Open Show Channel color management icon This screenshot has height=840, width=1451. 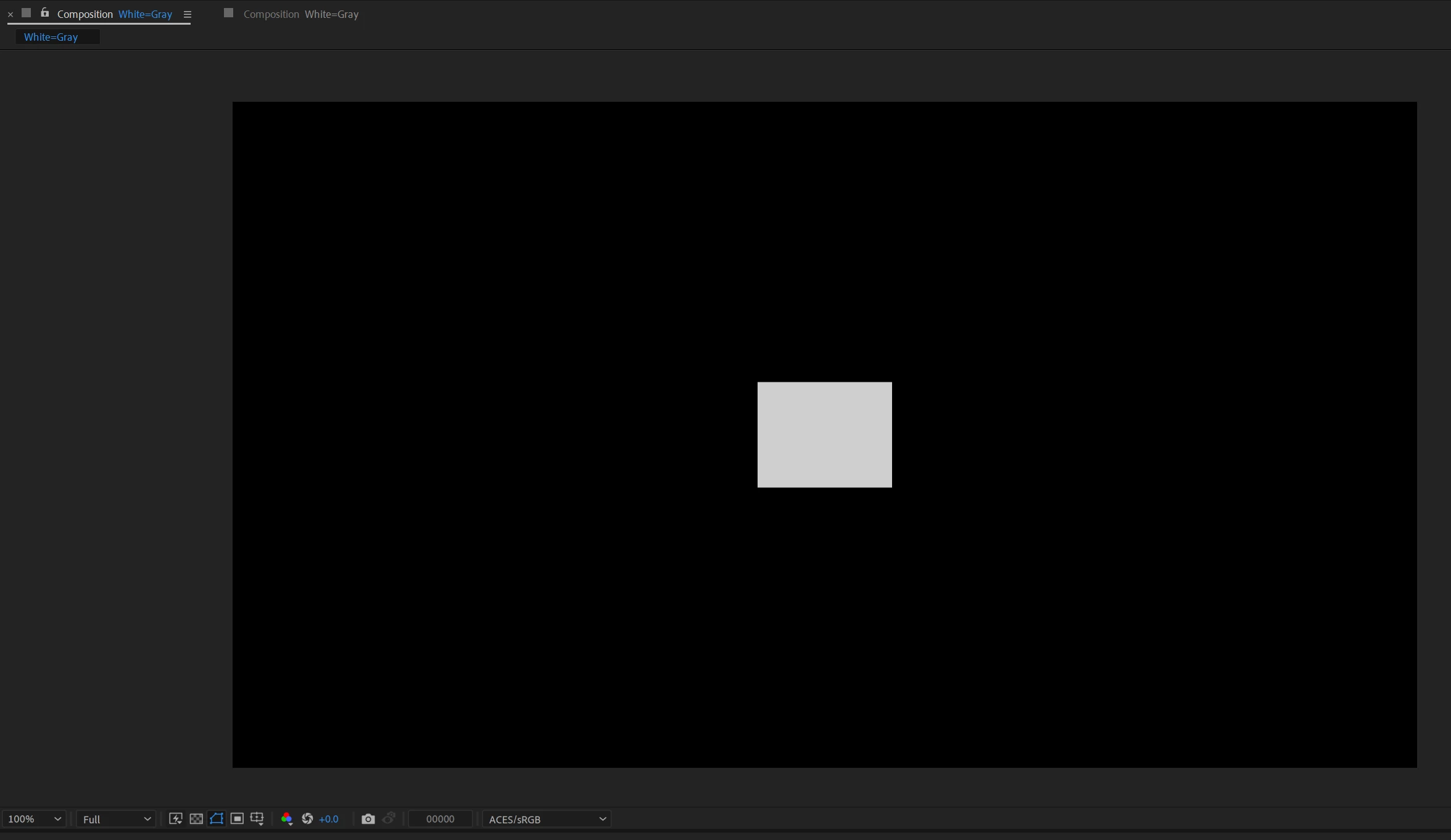(x=286, y=818)
